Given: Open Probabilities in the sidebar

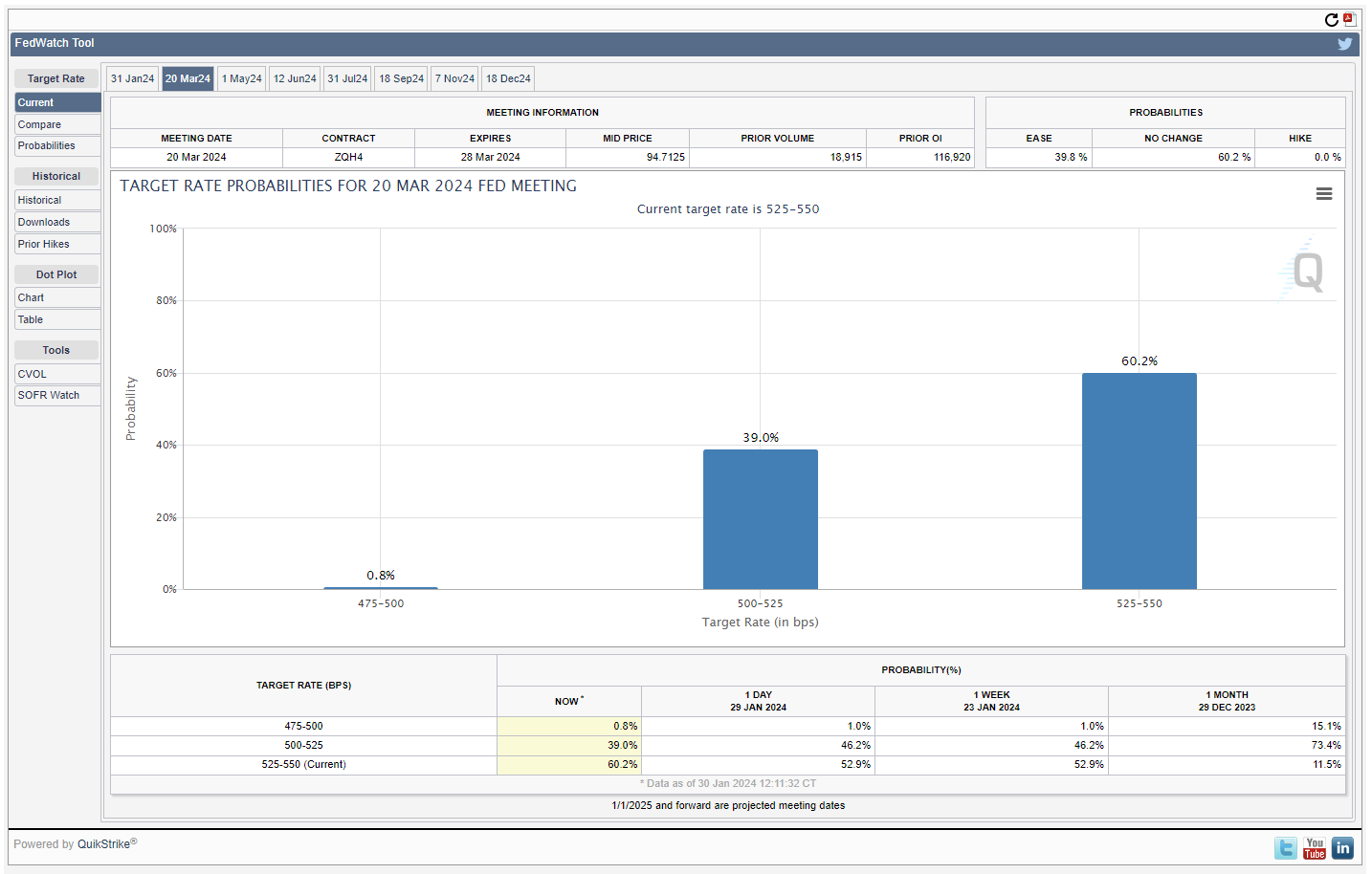Looking at the screenshot, I should pyautogui.click(x=46, y=146).
